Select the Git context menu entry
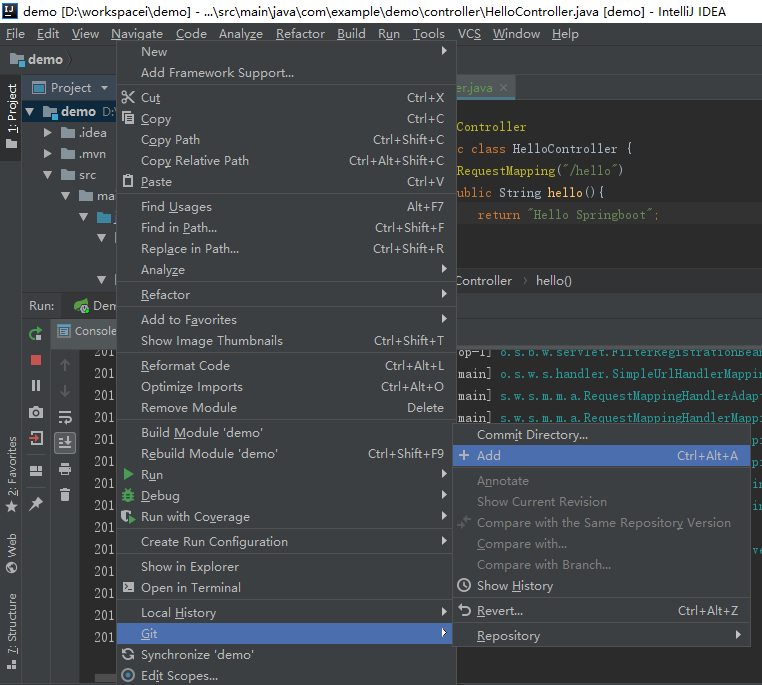The height and width of the screenshot is (685, 762). (286, 634)
